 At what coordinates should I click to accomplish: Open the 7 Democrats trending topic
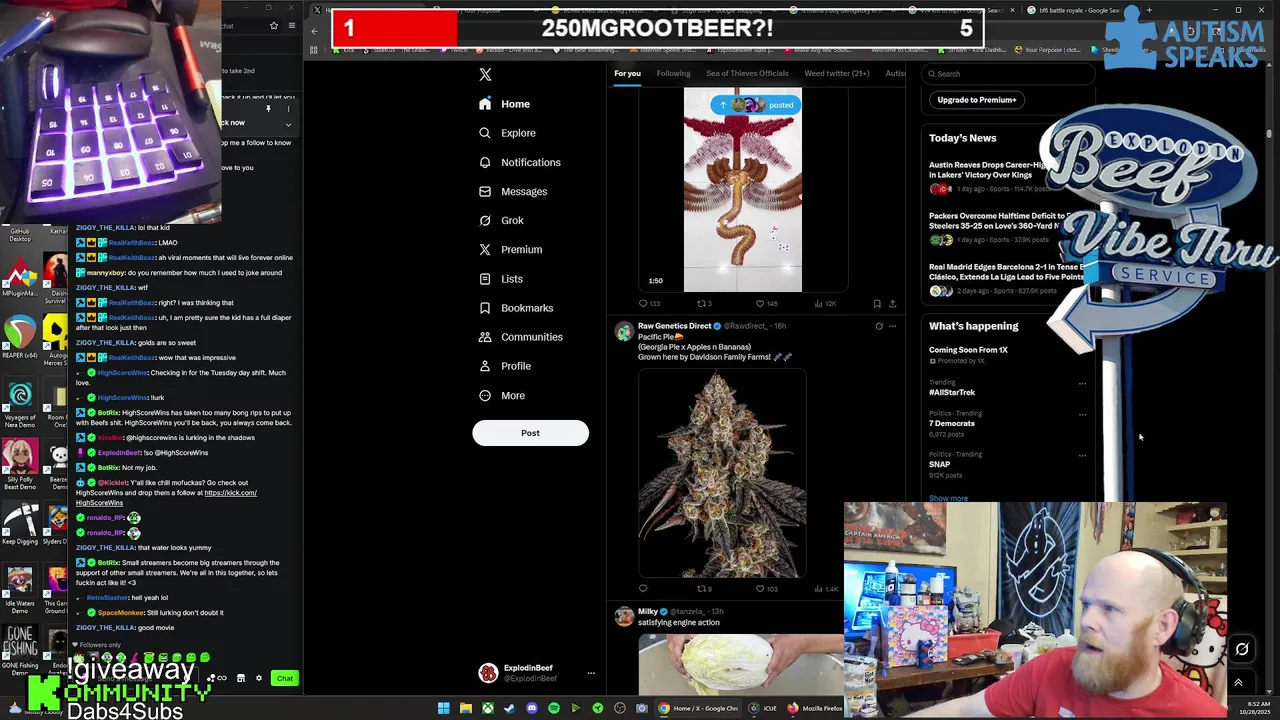point(952,424)
